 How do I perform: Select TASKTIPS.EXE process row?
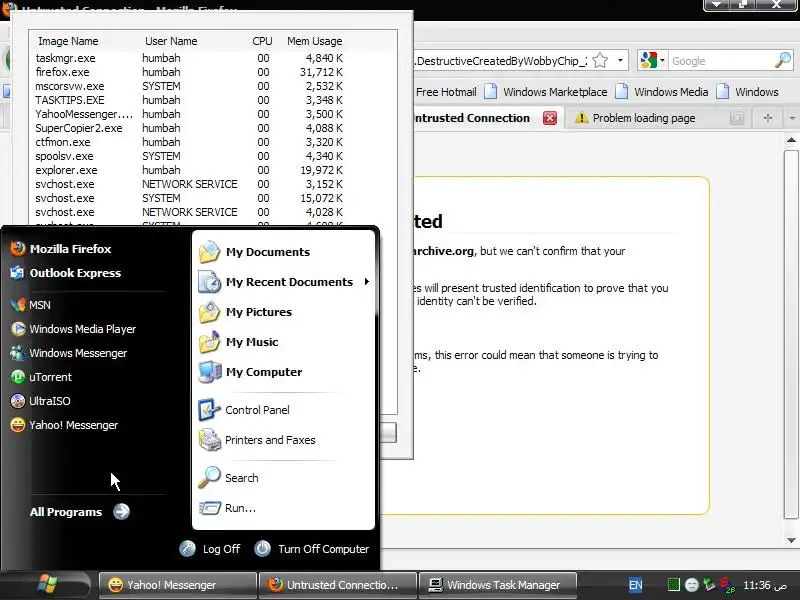coord(189,101)
